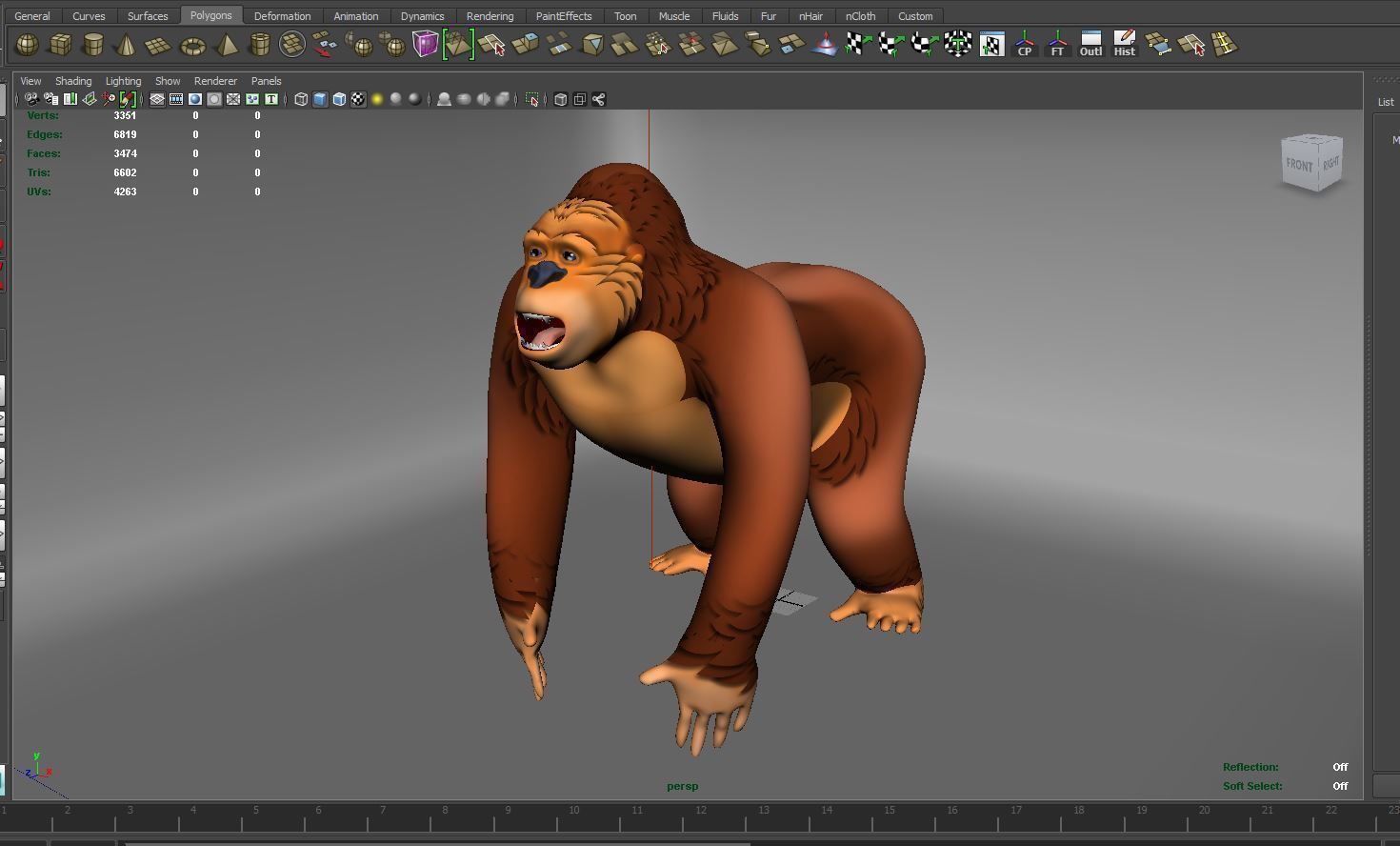The width and height of the screenshot is (1400, 846).
Task: Create a polygon pyramid from the shelf
Action: [227, 45]
